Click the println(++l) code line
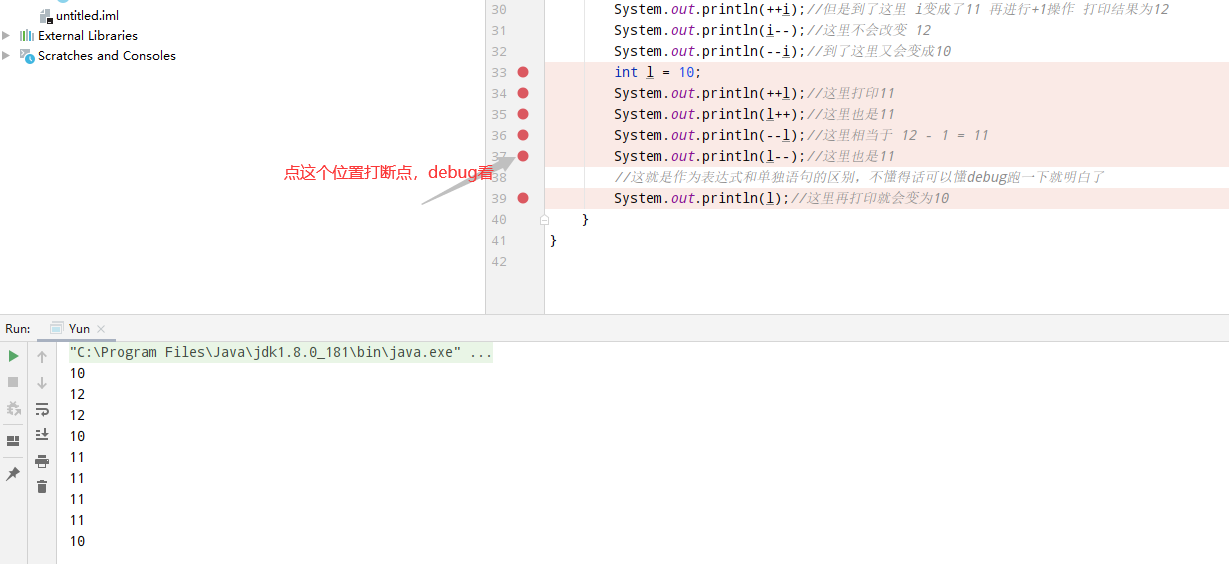The height and width of the screenshot is (564, 1229). point(710,93)
